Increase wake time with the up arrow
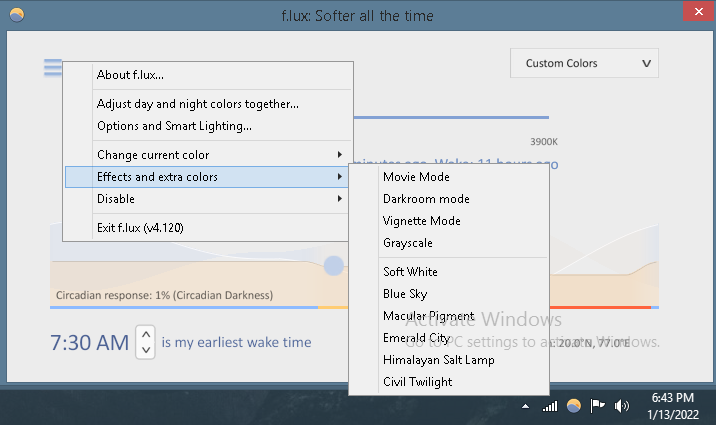The image size is (716, 425). coord(146,335)
